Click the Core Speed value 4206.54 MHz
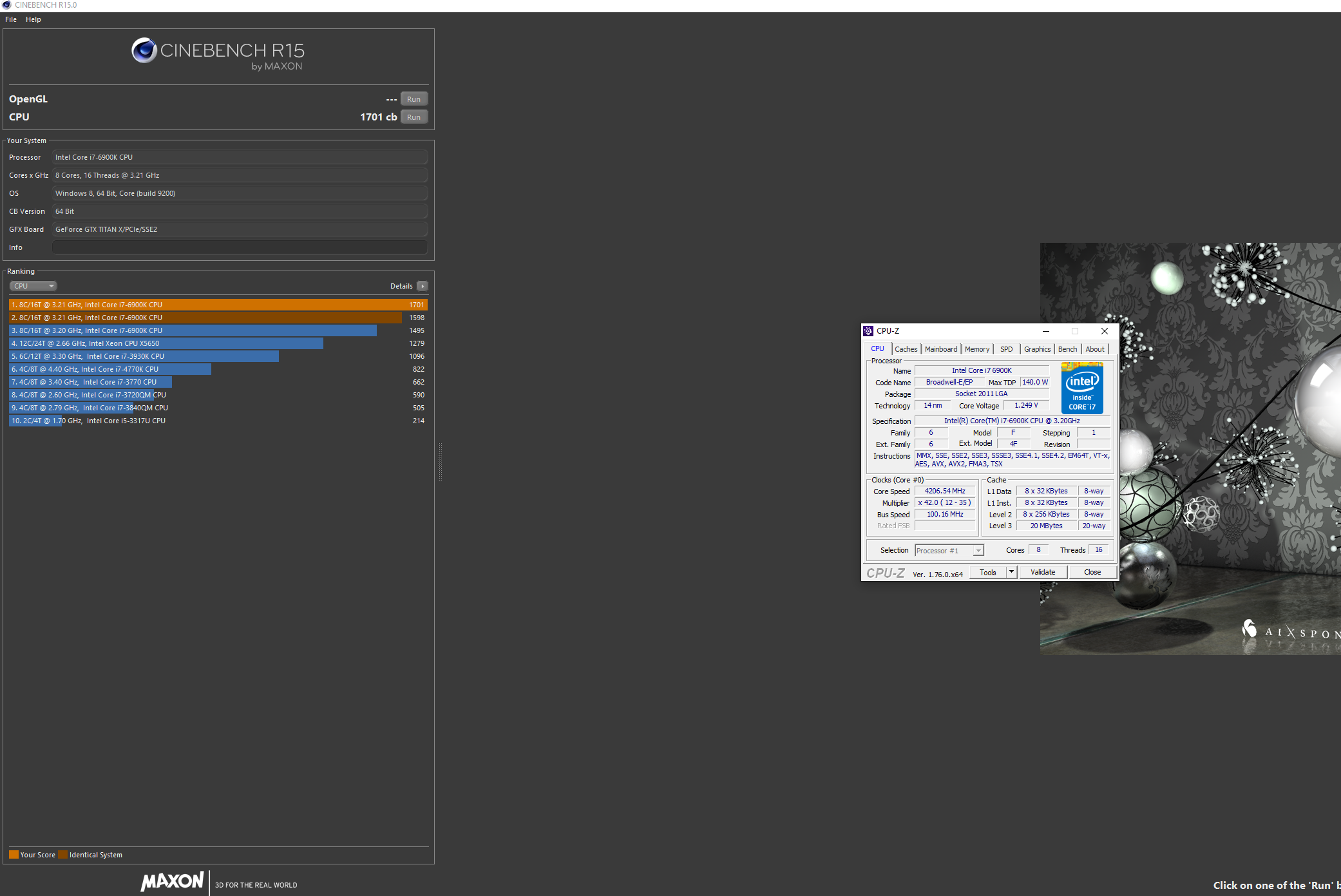 click(x=945, y=491)
